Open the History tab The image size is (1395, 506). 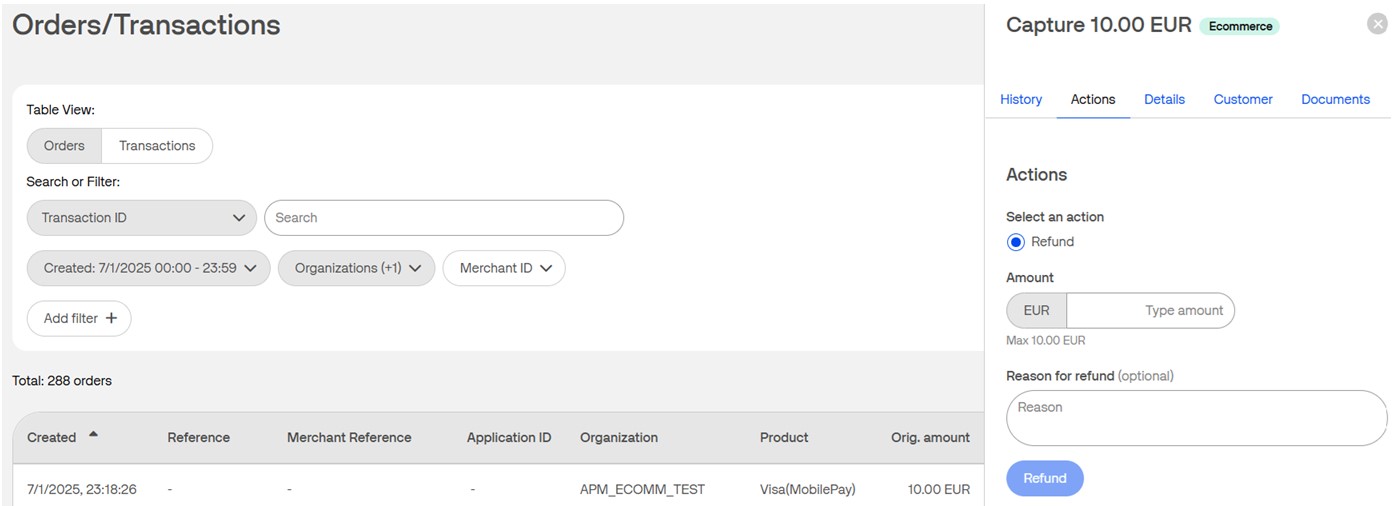[1021, 99]
